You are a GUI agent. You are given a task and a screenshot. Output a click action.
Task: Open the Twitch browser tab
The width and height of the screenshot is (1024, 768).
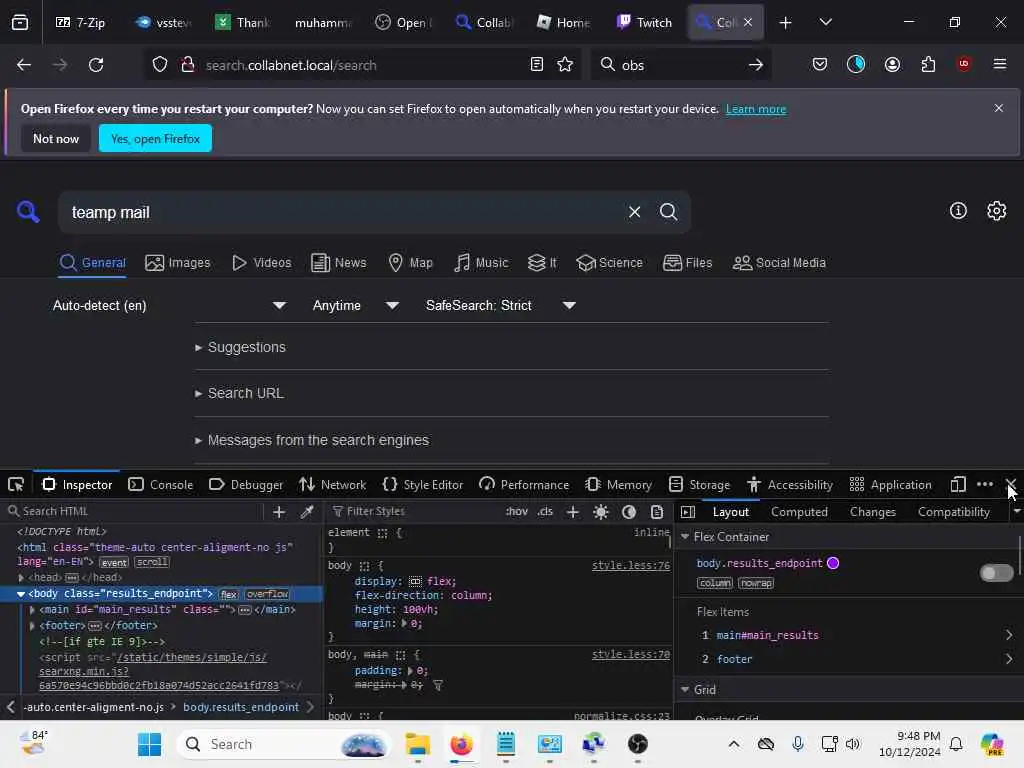(x=645, y=22)
